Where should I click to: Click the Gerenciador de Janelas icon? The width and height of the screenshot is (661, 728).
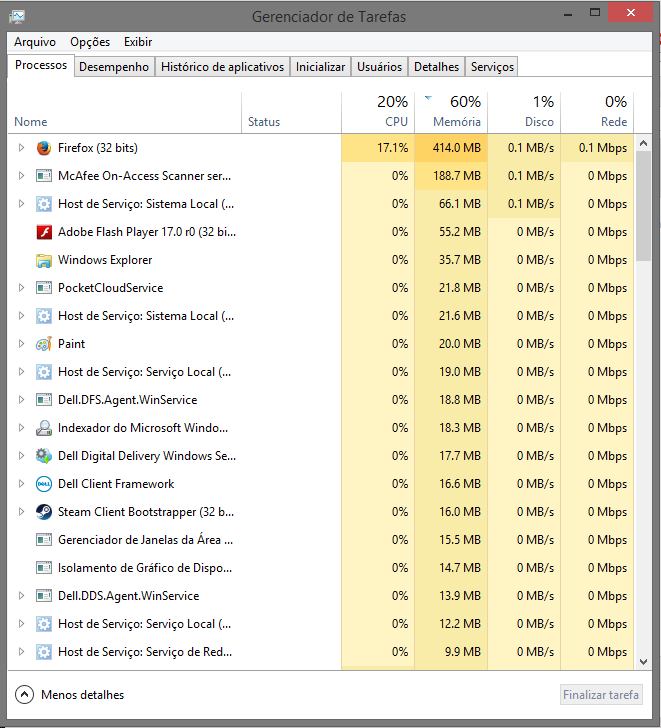click(44, 540)
